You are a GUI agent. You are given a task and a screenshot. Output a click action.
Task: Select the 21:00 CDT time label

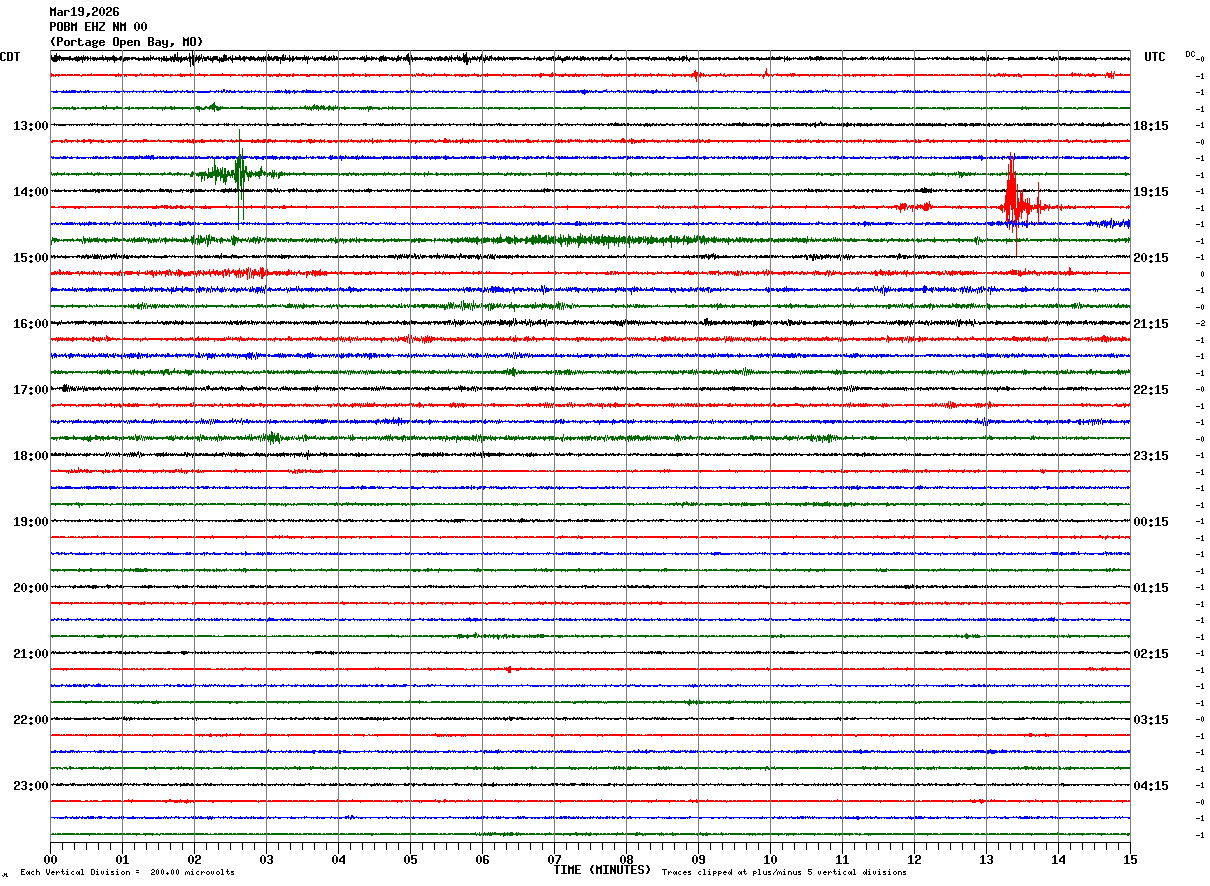(30, 654)
